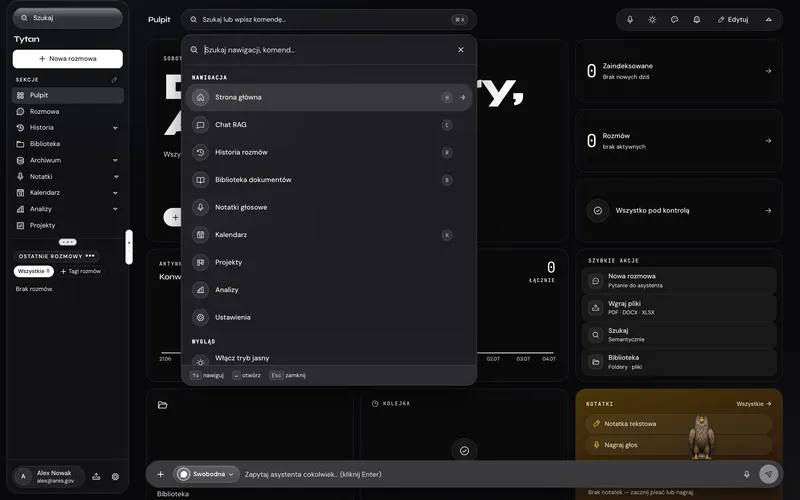
Task: Click the plus icon in assistant input bar
Action: [160, 474]
